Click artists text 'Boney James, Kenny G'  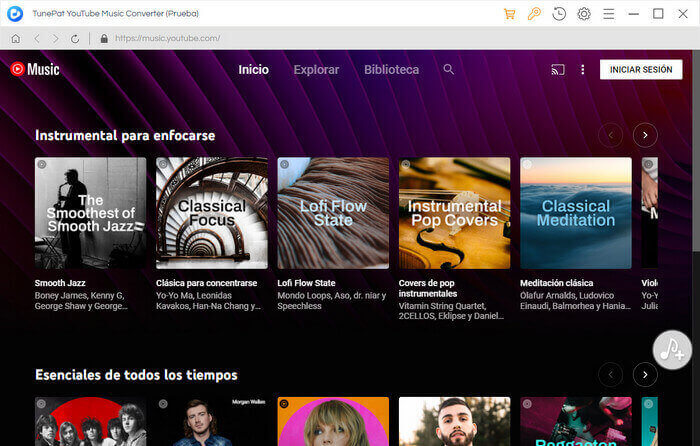79,296
